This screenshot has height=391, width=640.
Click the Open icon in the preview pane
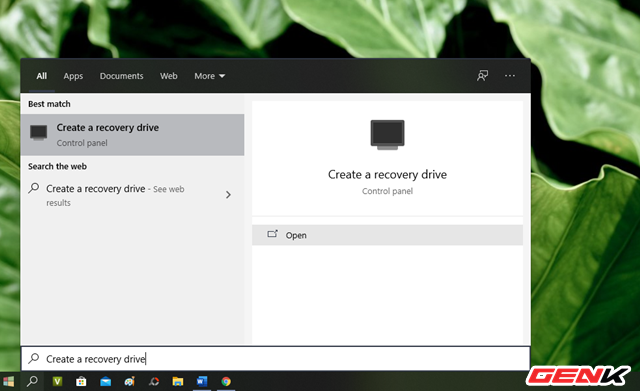pyautogui.click(x=272, y=234)
